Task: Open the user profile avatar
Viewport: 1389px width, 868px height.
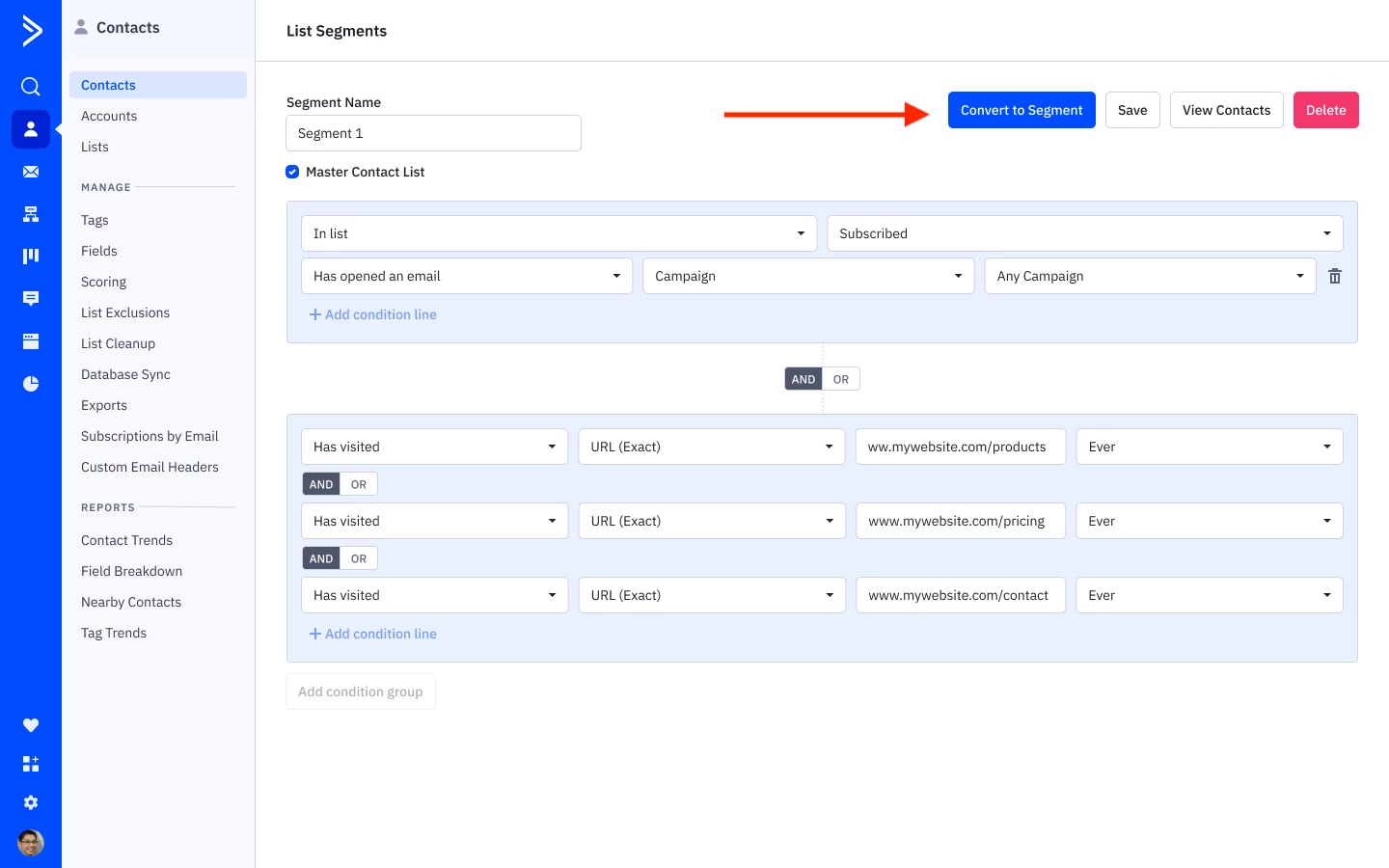Action: click(31, 843)
